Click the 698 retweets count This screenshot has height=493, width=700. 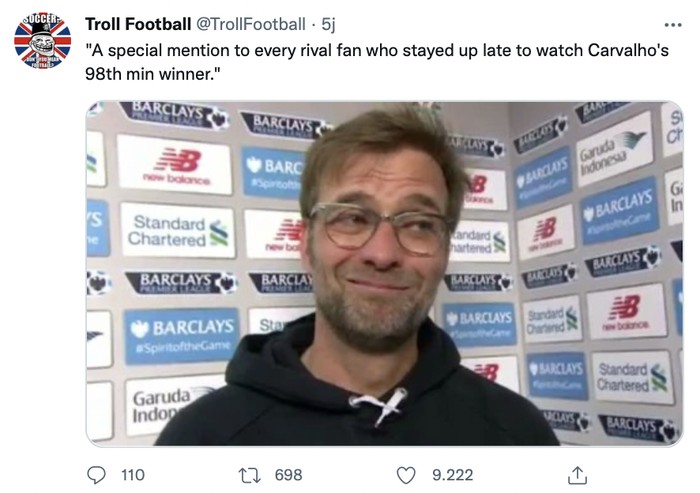click(x=288, y=475)
